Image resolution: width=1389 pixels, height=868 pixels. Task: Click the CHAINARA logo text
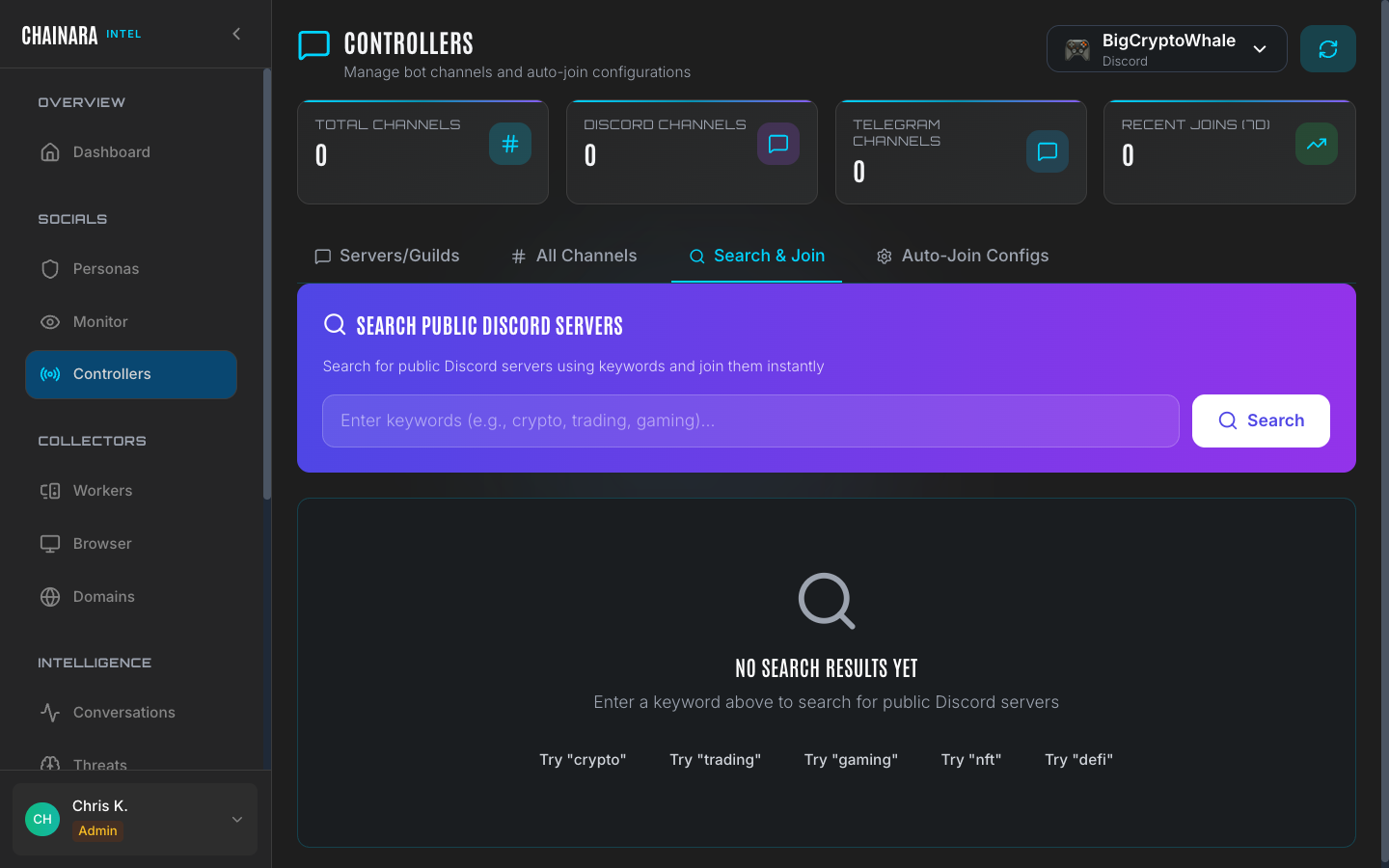coord(60,36)
